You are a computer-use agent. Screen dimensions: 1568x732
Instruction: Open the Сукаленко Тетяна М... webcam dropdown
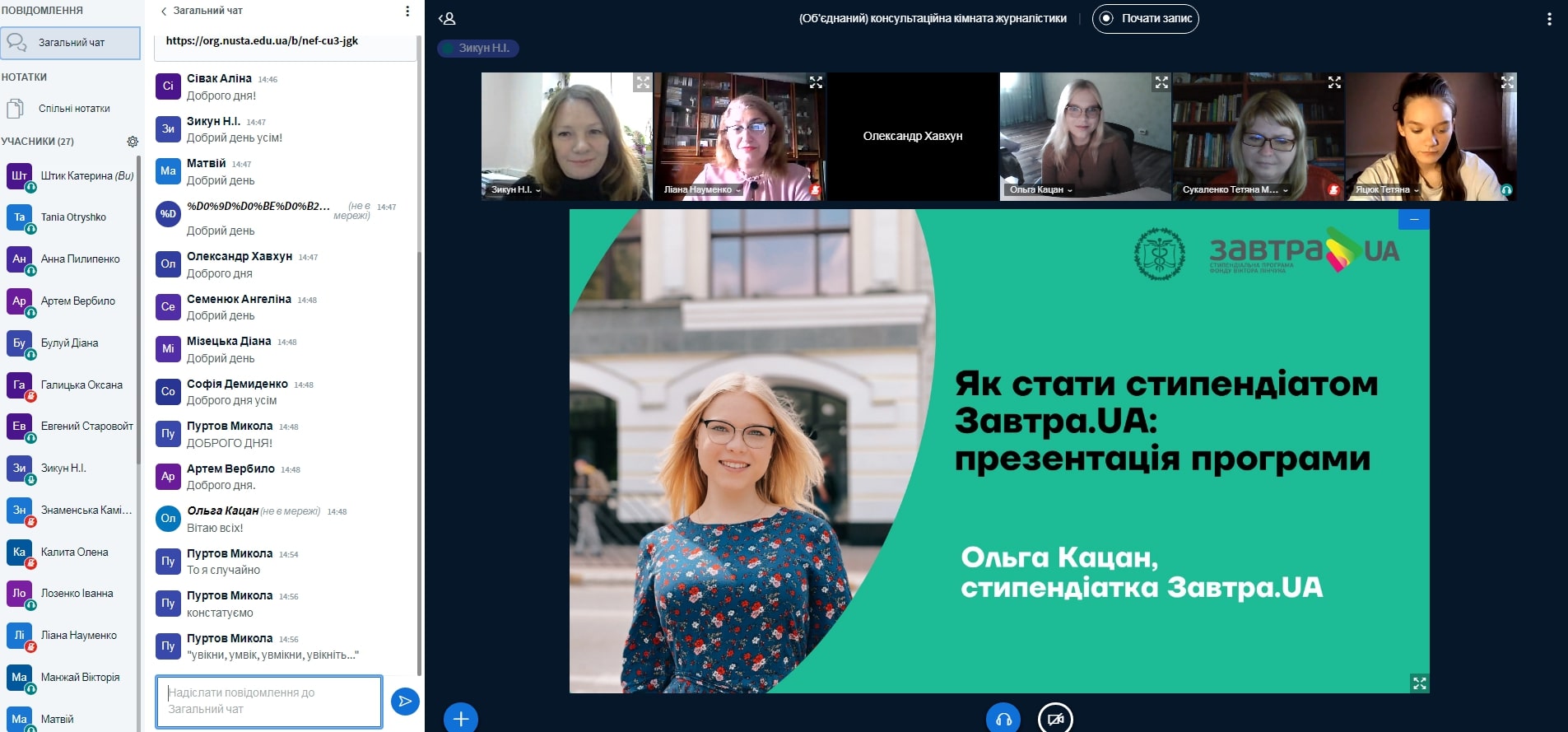[x=1235, y=189]
